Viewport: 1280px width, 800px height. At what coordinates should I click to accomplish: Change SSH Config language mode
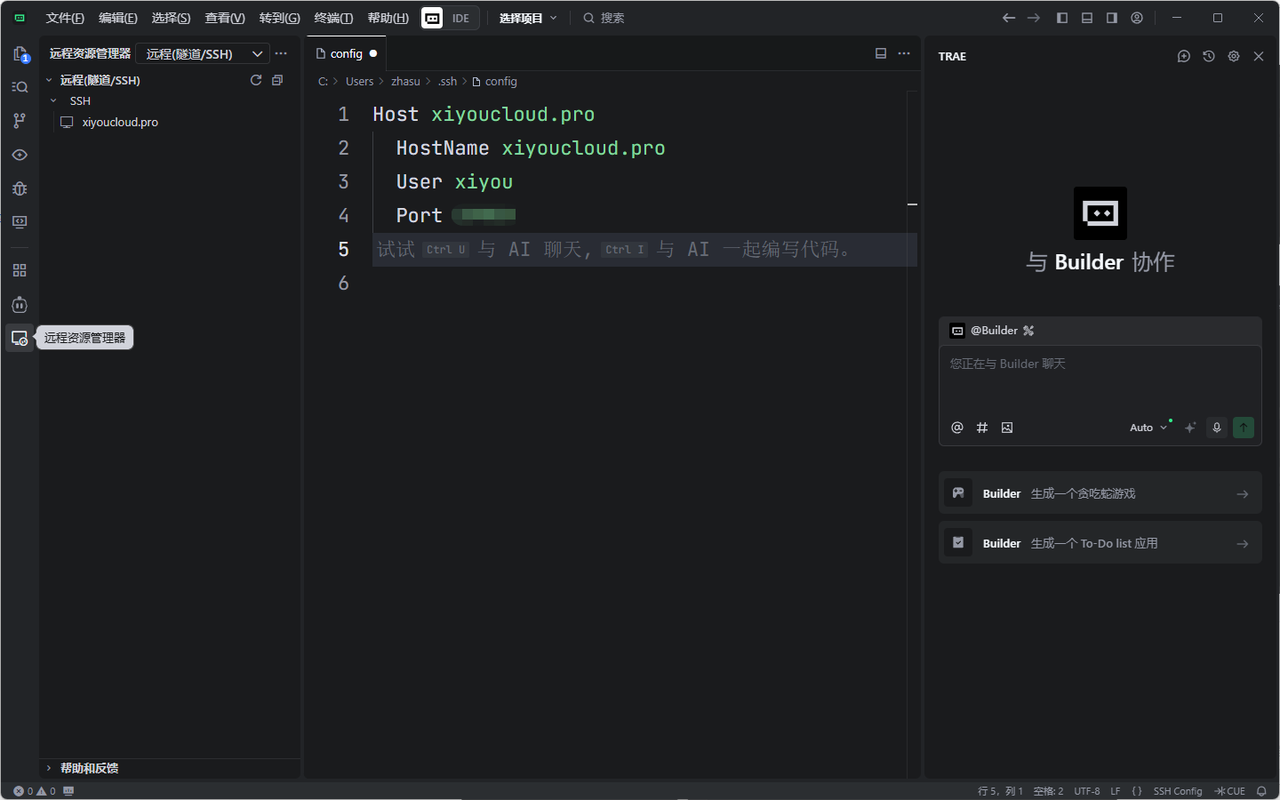pyautogui.click(x=1178, y=791)
